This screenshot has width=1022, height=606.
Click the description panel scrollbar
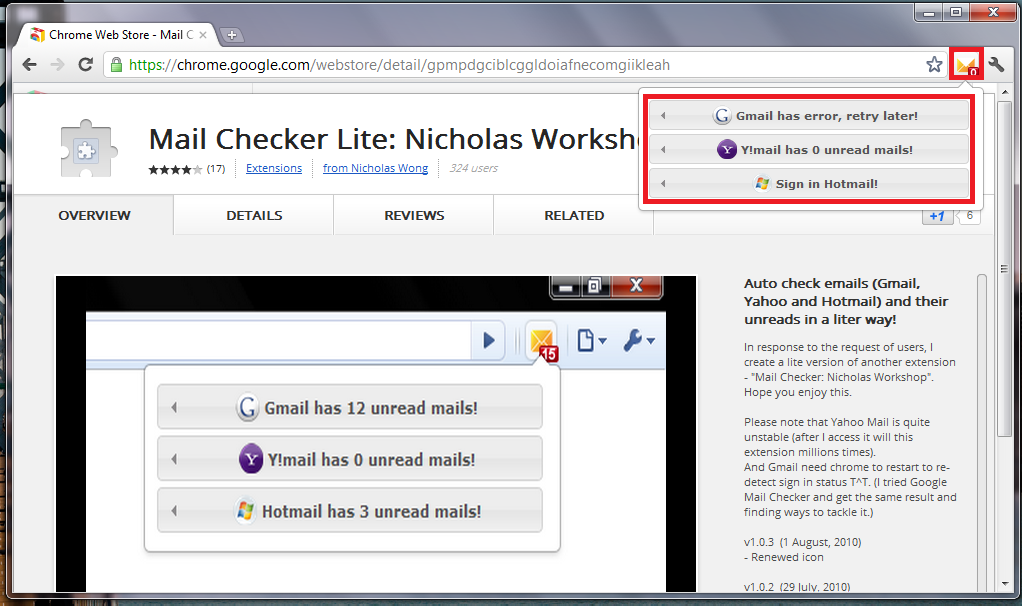tap(982, 433)
